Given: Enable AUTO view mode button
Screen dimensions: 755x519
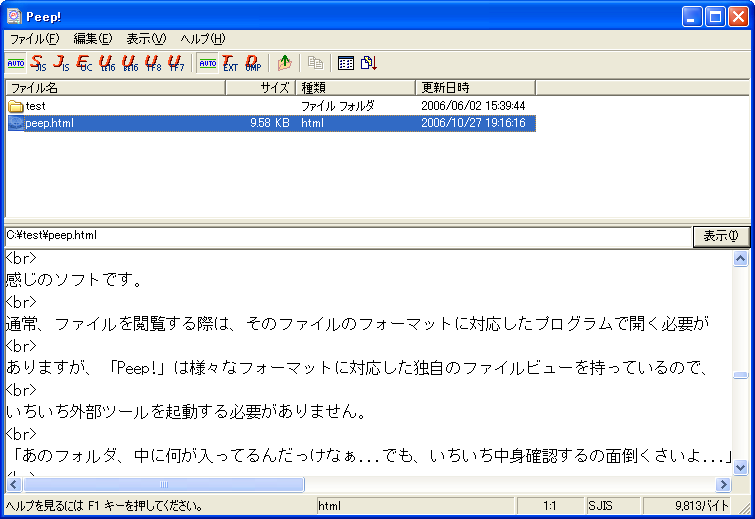Looking at the screenshot, I should [208, 63].
